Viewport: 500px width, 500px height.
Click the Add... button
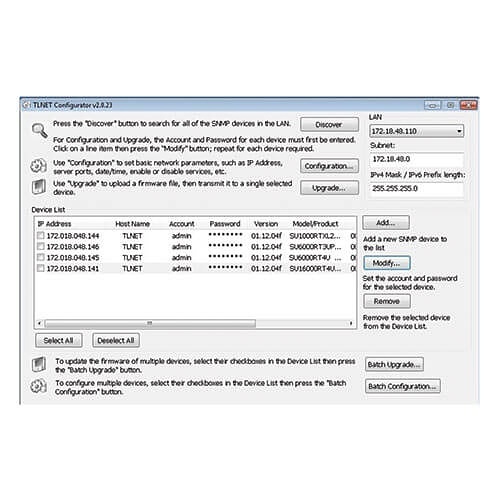386,223
